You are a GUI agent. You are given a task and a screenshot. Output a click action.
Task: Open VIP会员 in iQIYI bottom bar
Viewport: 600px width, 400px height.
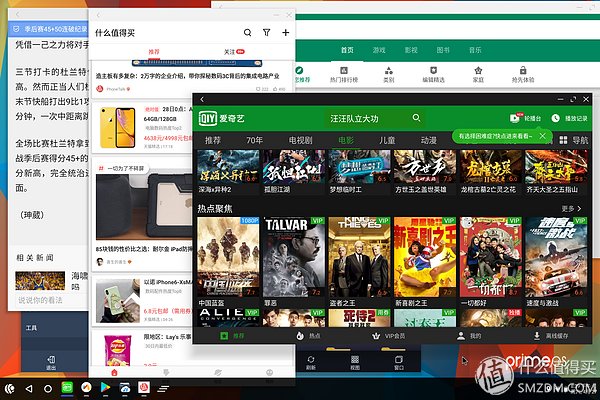(x=388, y=336)
